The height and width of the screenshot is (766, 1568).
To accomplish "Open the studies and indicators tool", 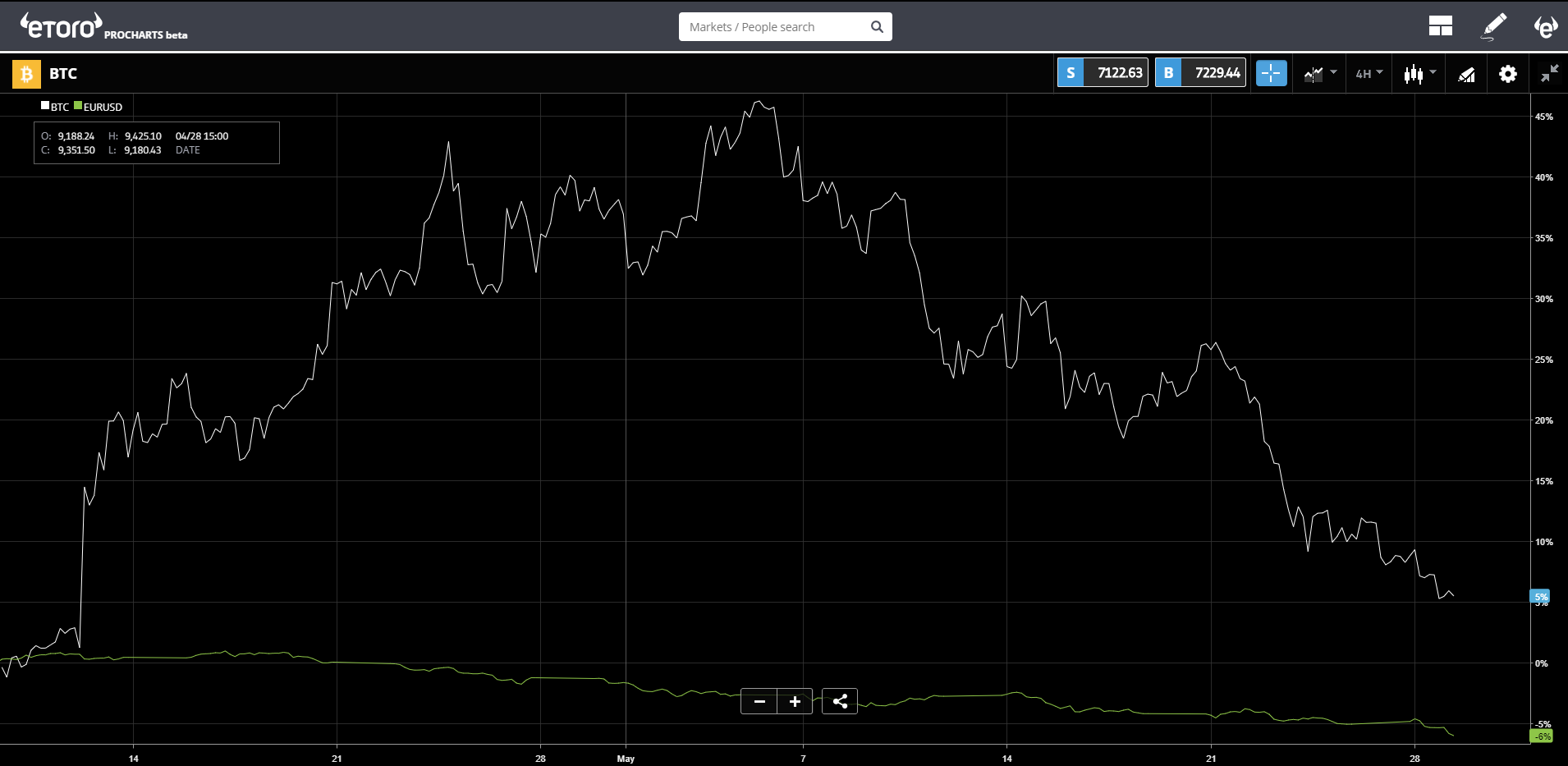I will click(x=1466, y=75).
